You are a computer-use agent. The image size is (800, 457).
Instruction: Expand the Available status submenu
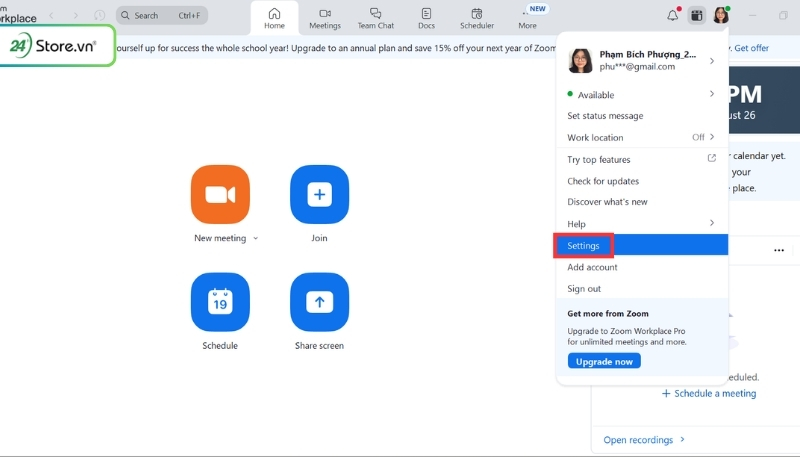point(712,94)
